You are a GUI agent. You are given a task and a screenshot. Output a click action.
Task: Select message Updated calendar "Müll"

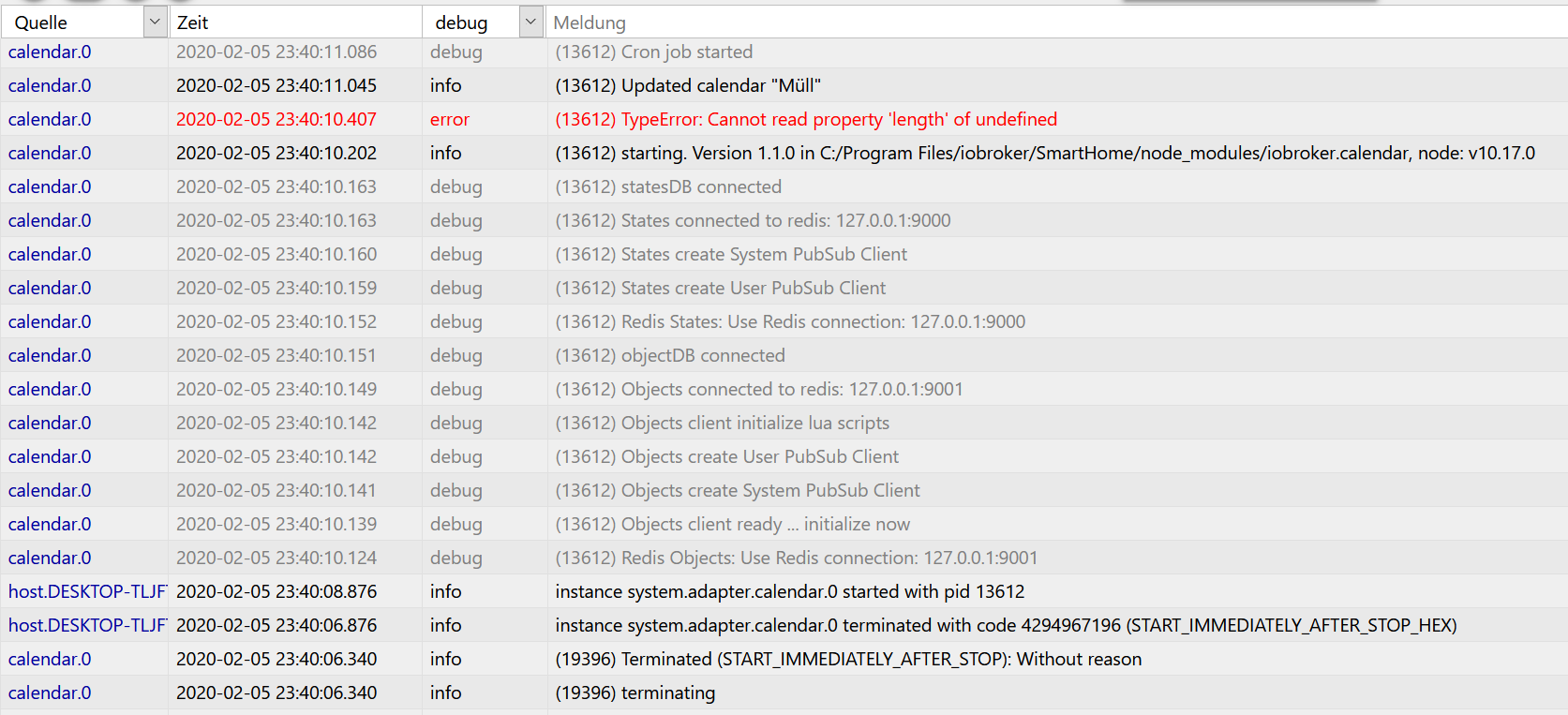pos(688,85)
